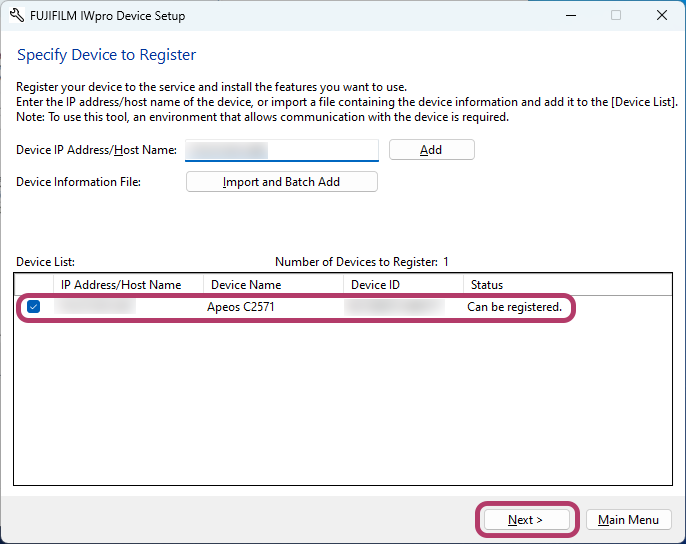Click the 'Specify Device to Register' heading
The width and height of the screenshot is (686, 544).
106,55
